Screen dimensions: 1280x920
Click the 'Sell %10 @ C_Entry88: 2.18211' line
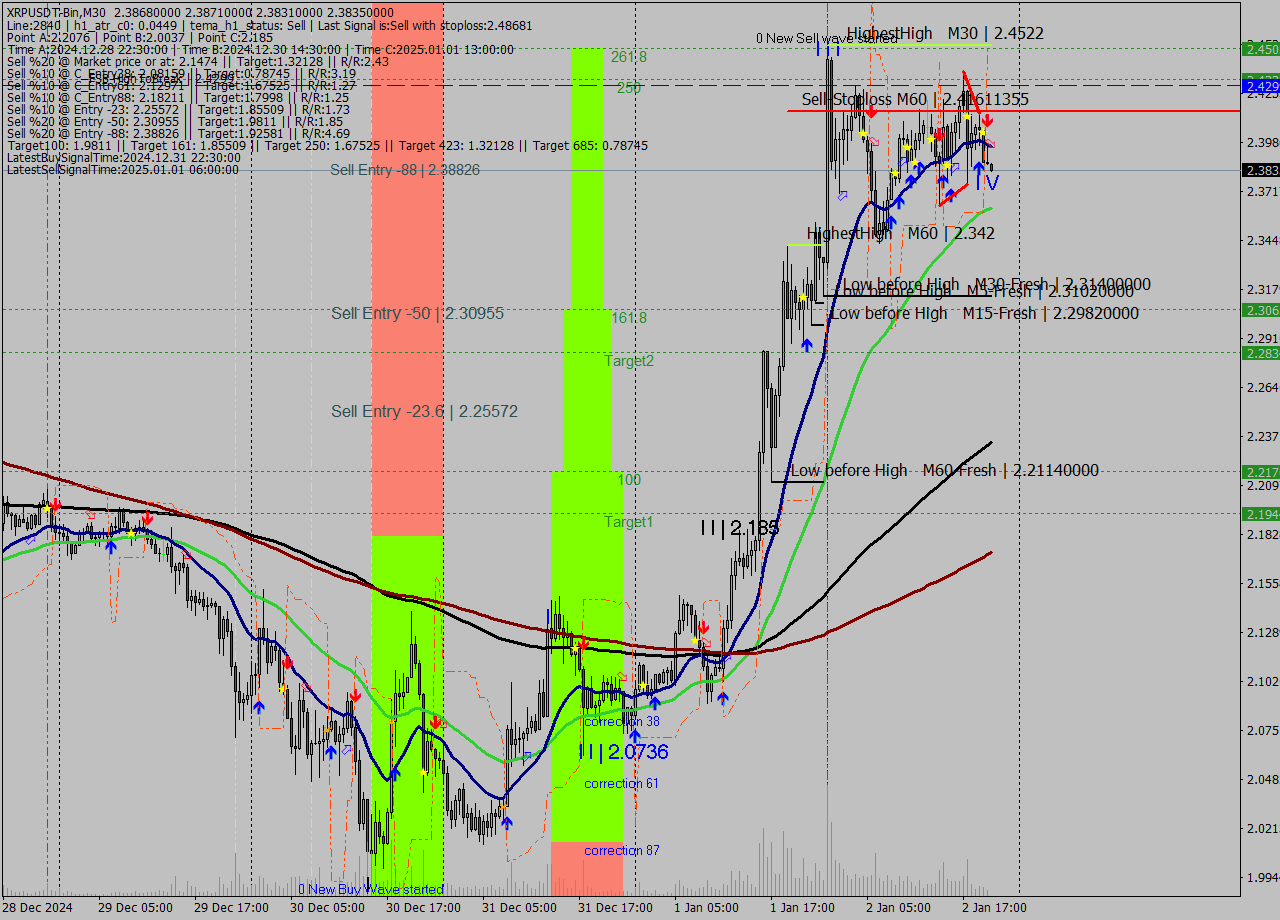[x=177, y=97]
